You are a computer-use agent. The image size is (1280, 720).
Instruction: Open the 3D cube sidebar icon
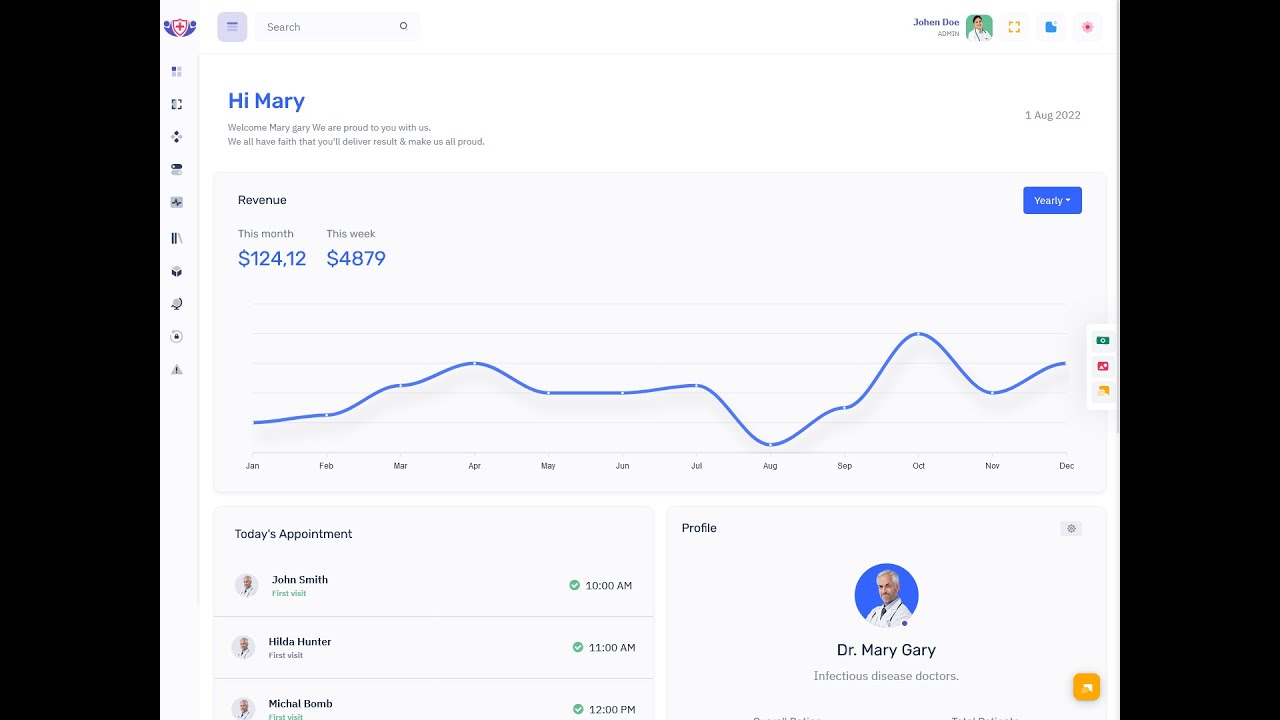tap(177, 271)
